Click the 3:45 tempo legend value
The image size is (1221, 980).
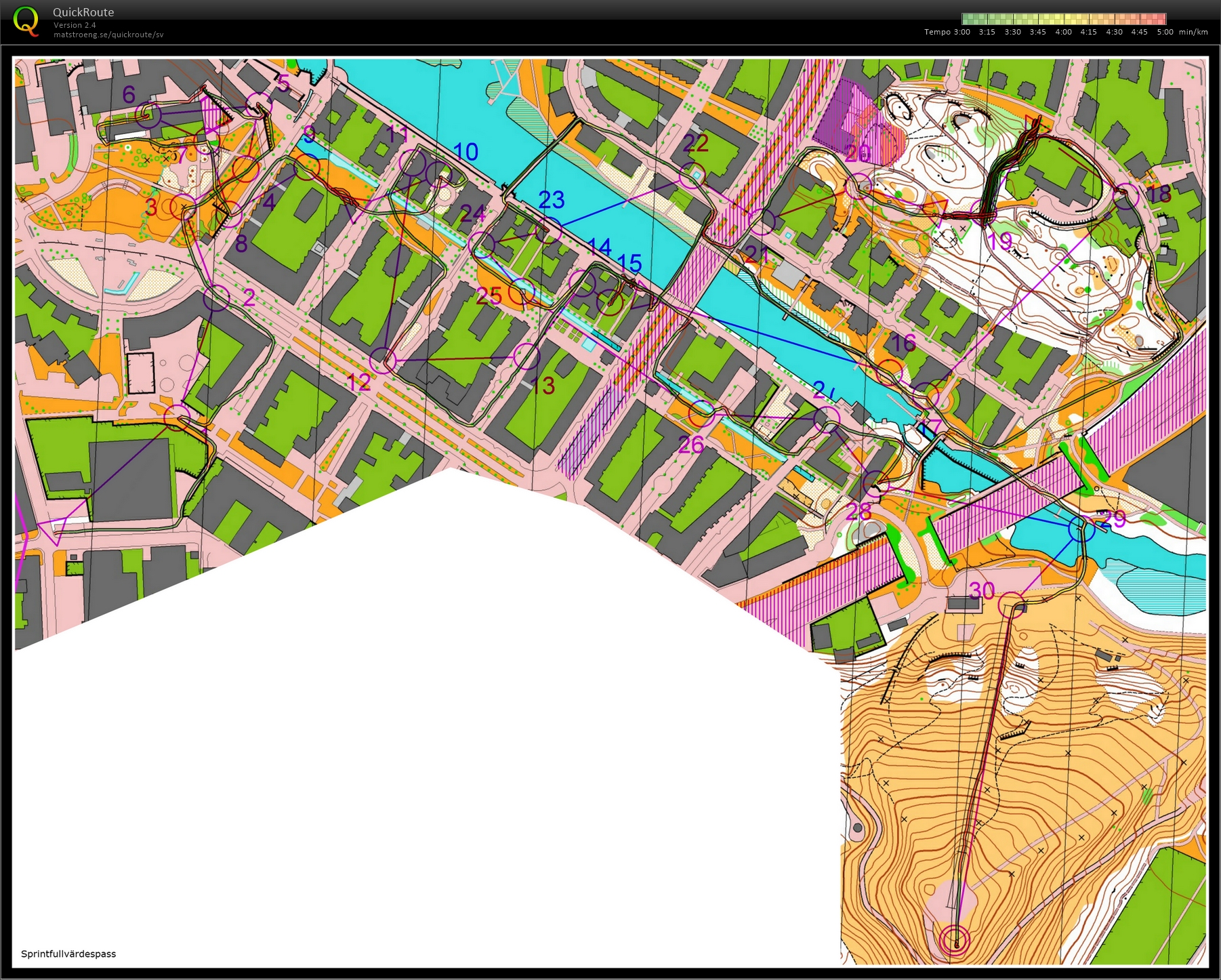[x=1037, y=32]
